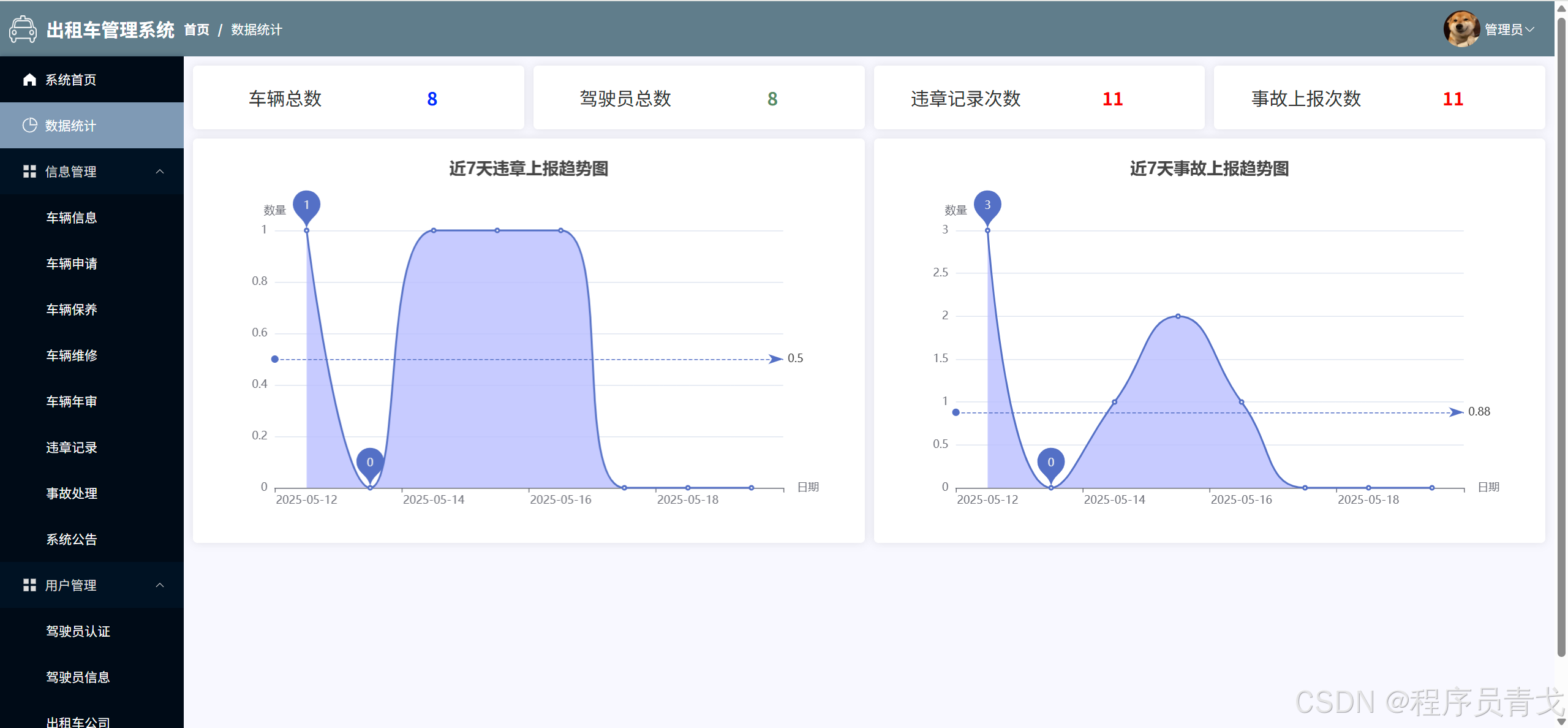Click the home icon beside 系统首页
1568x728 pixels.
pos(29,80)
